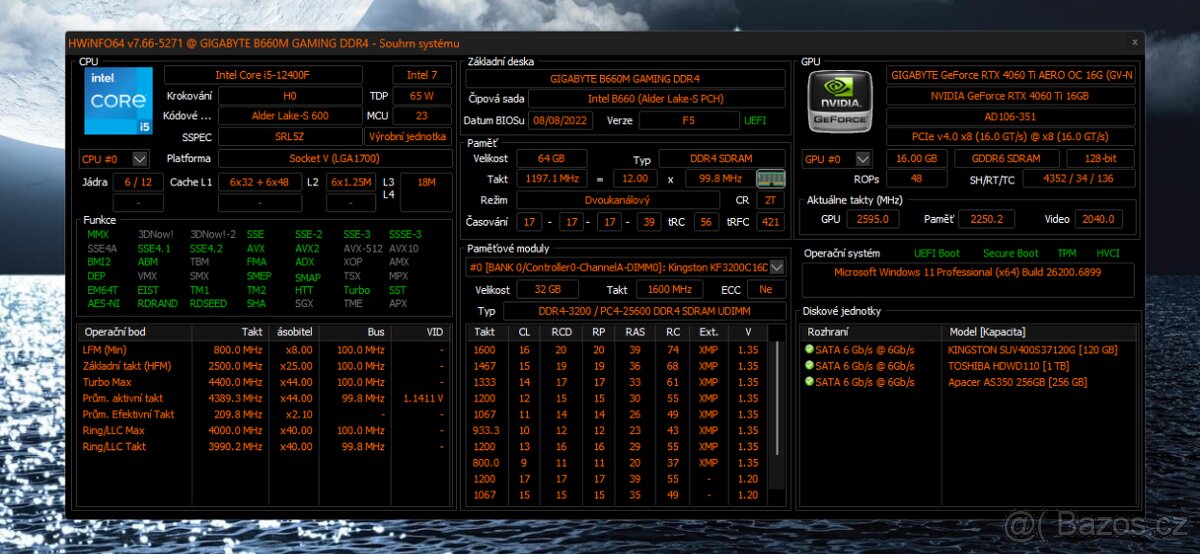The height and width of the screenshot is (554, 1200).
Task: Click the AES-NI feature label
Action: (x=102, y=304)
